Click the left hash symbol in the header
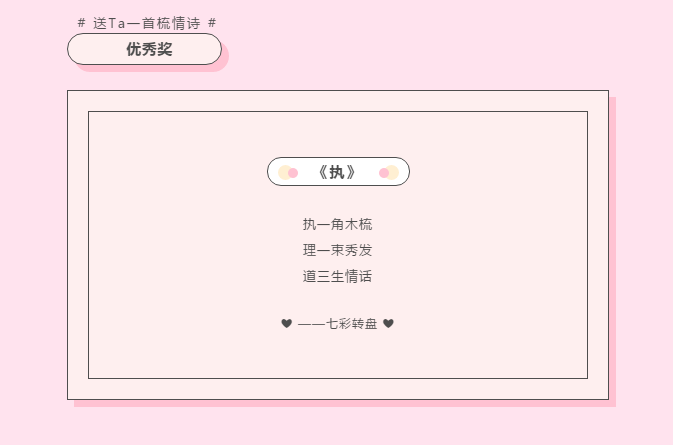Image resolution: width=673 pixels, height=445 pixels. [81, 23]
